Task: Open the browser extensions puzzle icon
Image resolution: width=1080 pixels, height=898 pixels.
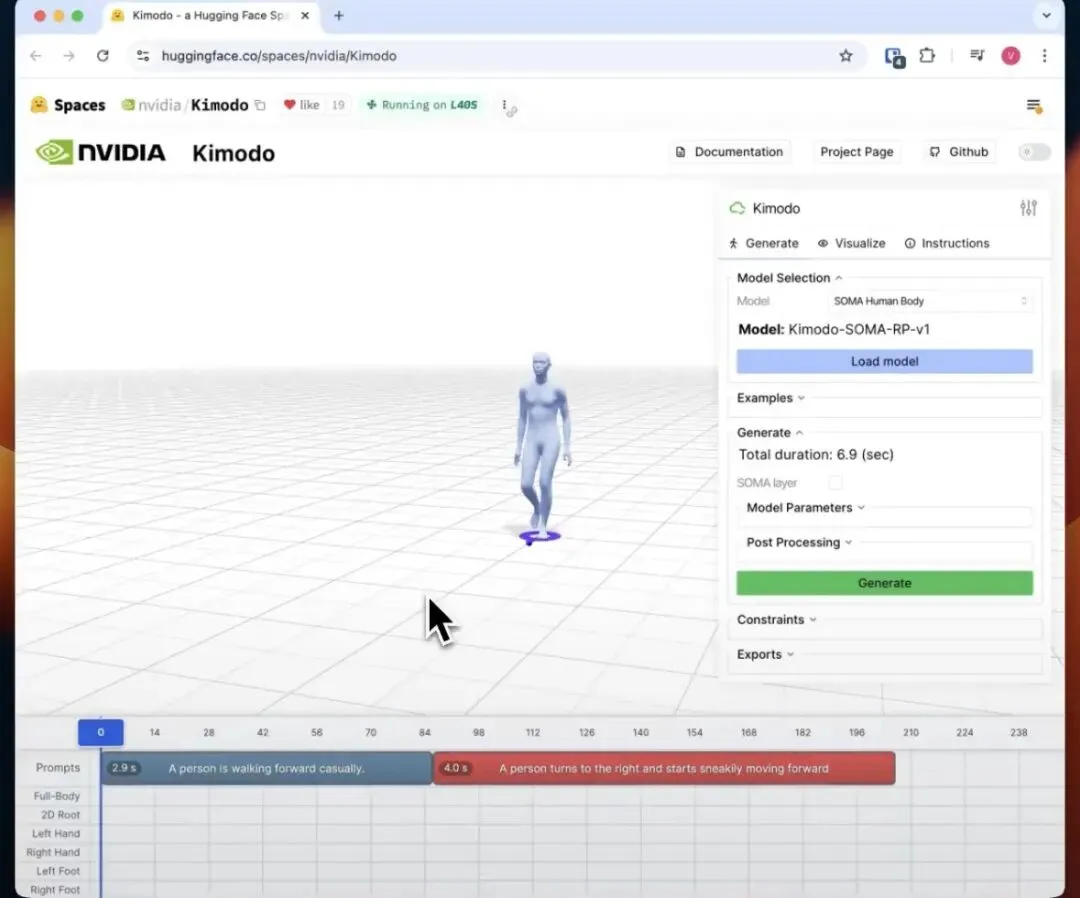Action: (x=927, y=55)
